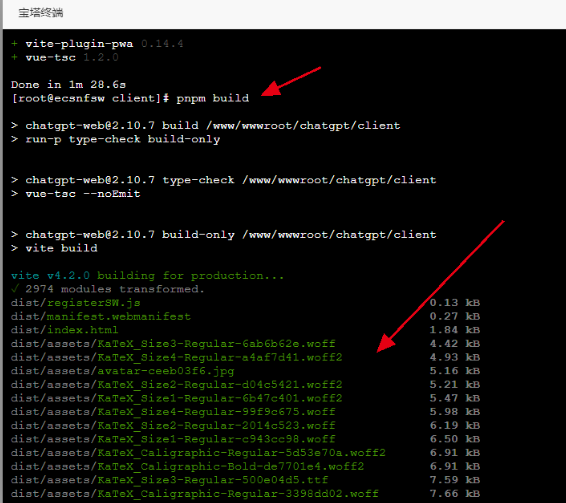Select the 'vue-tsc 1.2.0' line
The height and width of the screenshot is (503, 566).
point(65,57)
